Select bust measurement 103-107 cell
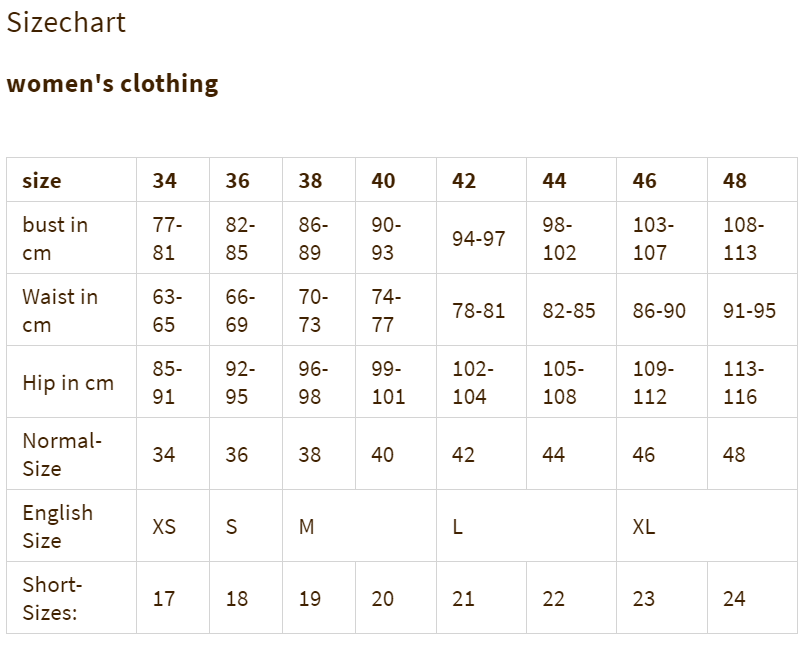 [x=662, y=238]
